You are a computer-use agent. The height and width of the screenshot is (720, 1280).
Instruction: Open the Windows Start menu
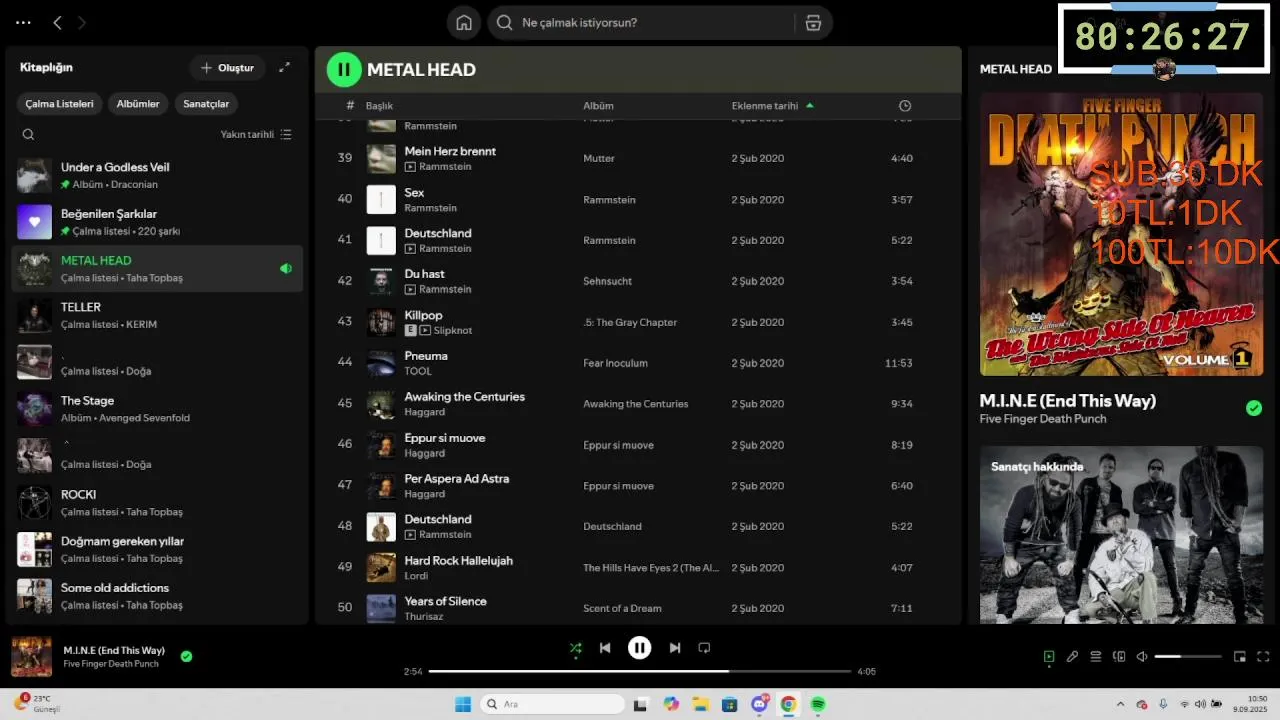point(463,704)
